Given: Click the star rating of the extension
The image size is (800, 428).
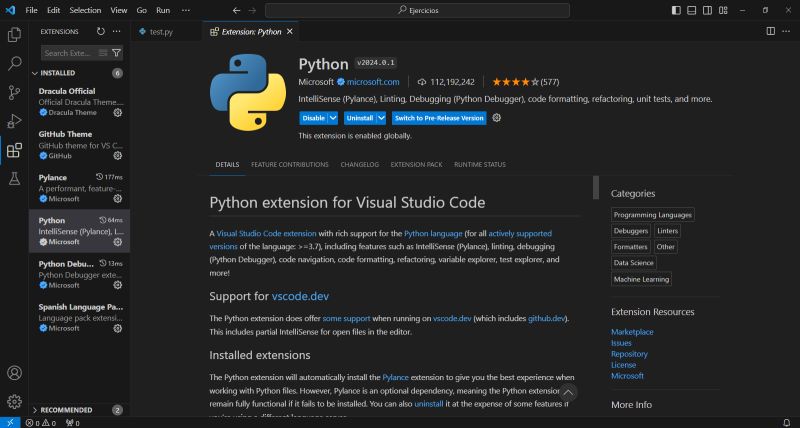Looking at the screenshot, I should (515, 82).
